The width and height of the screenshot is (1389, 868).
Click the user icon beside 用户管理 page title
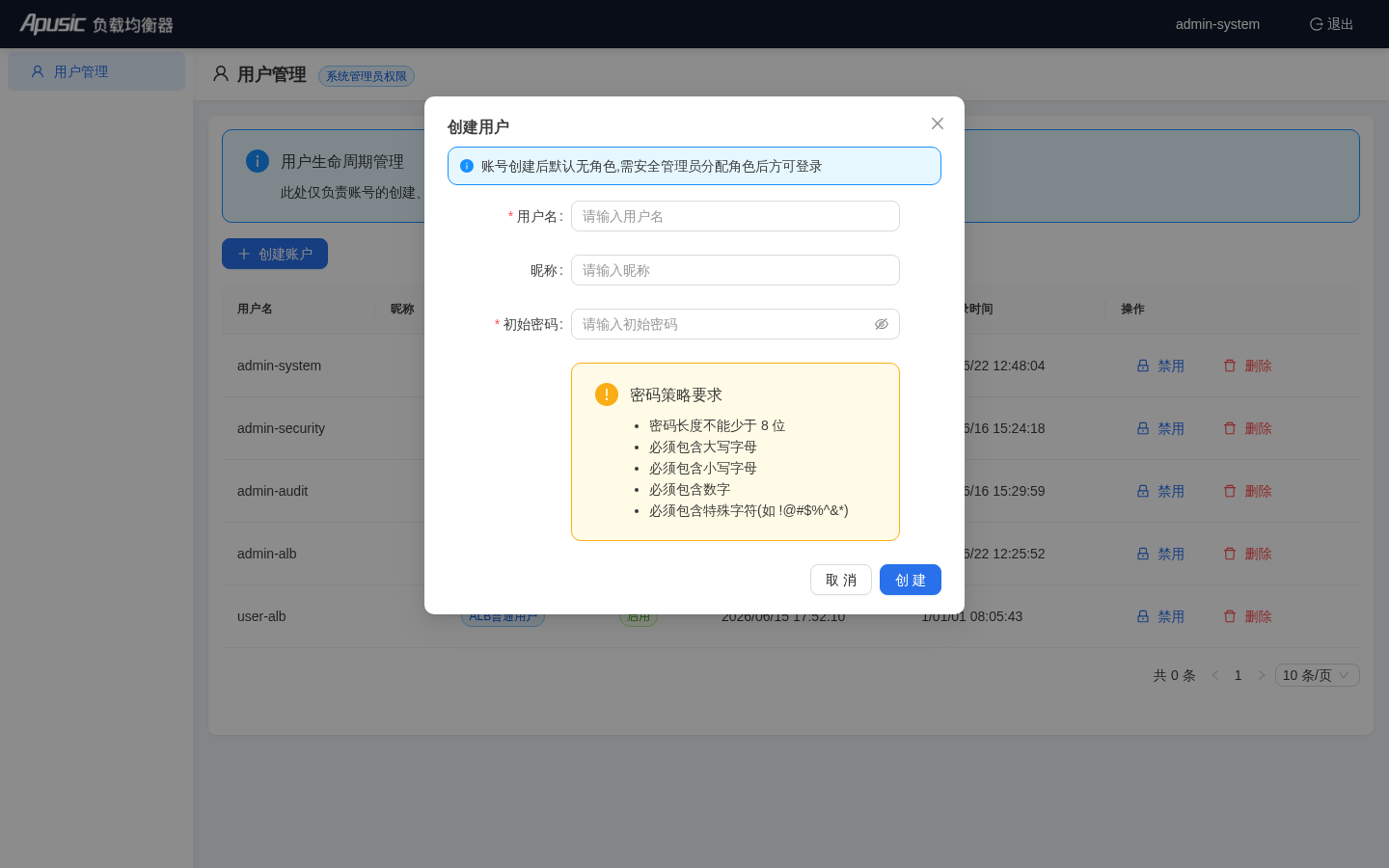pos(221,74)
